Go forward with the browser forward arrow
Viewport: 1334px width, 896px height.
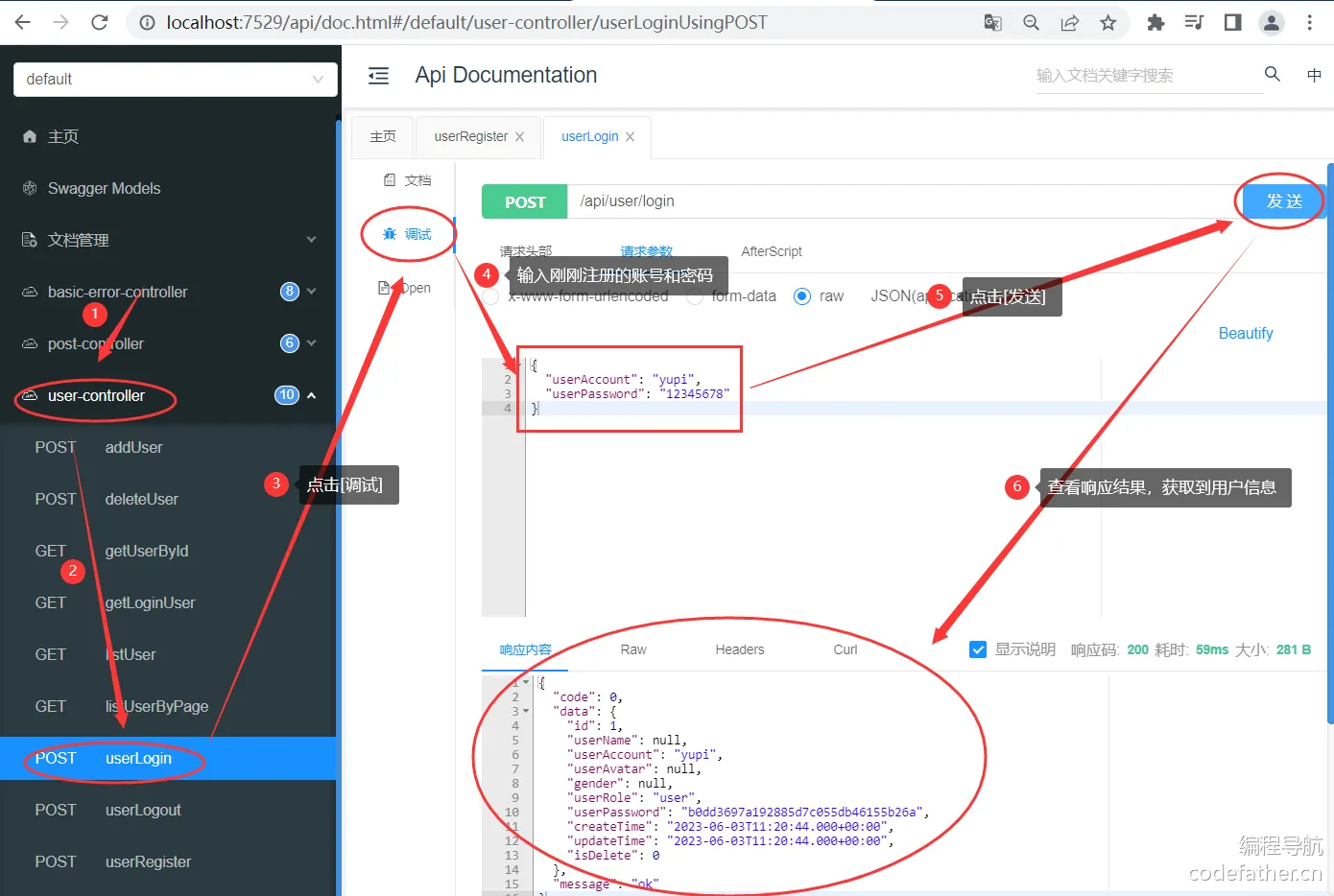[x=61, y=22]
